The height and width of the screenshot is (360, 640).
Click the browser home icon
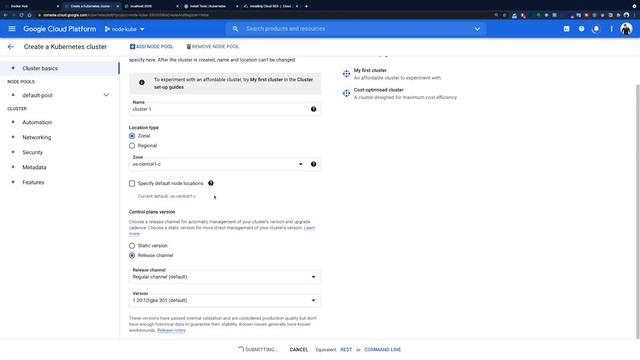[x=29, y=15]
